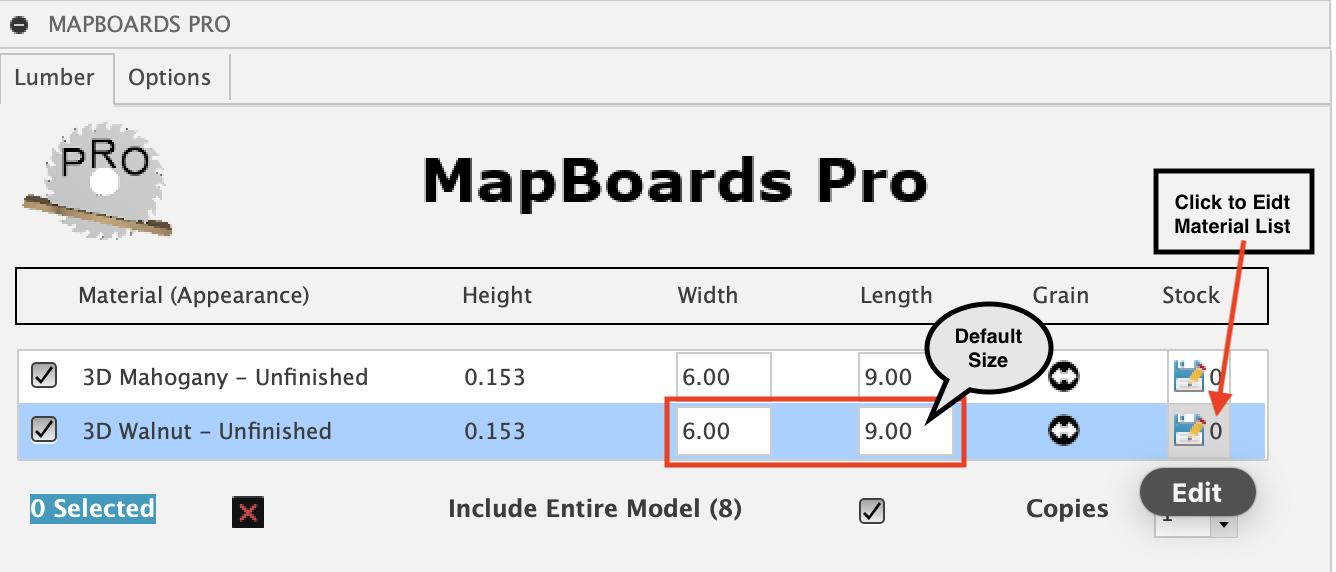Click the 0 Selected label
Screen dimensions: 1336x572
pyautogui.click(x=93, y=509)
